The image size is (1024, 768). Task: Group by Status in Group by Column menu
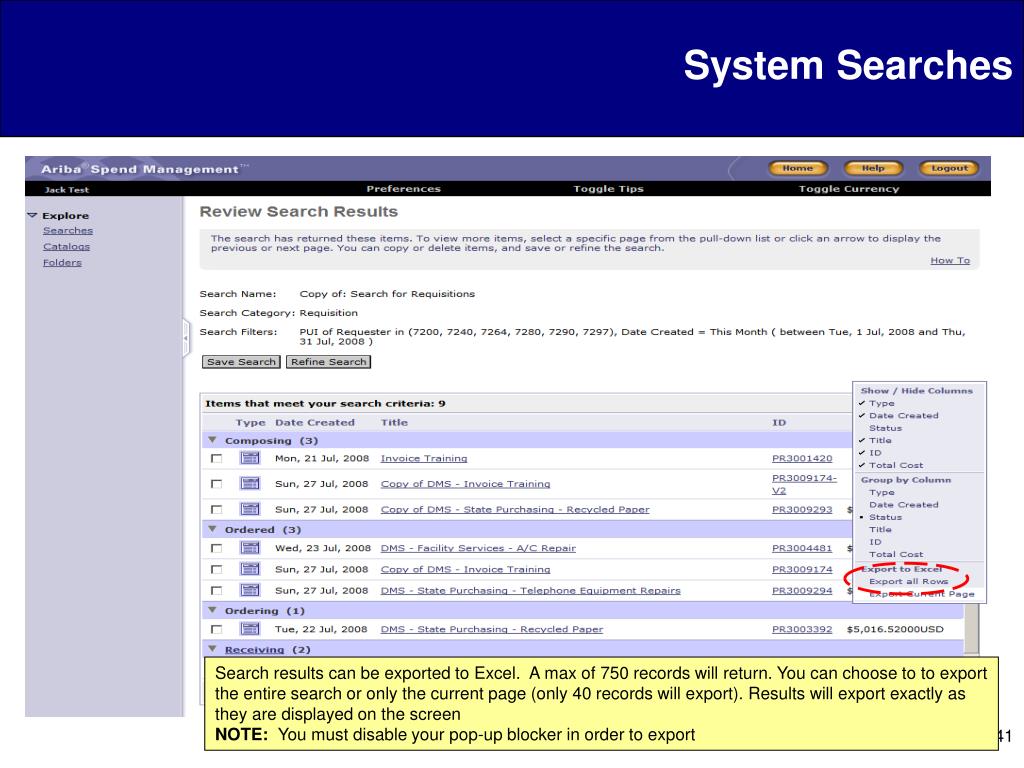885,517
